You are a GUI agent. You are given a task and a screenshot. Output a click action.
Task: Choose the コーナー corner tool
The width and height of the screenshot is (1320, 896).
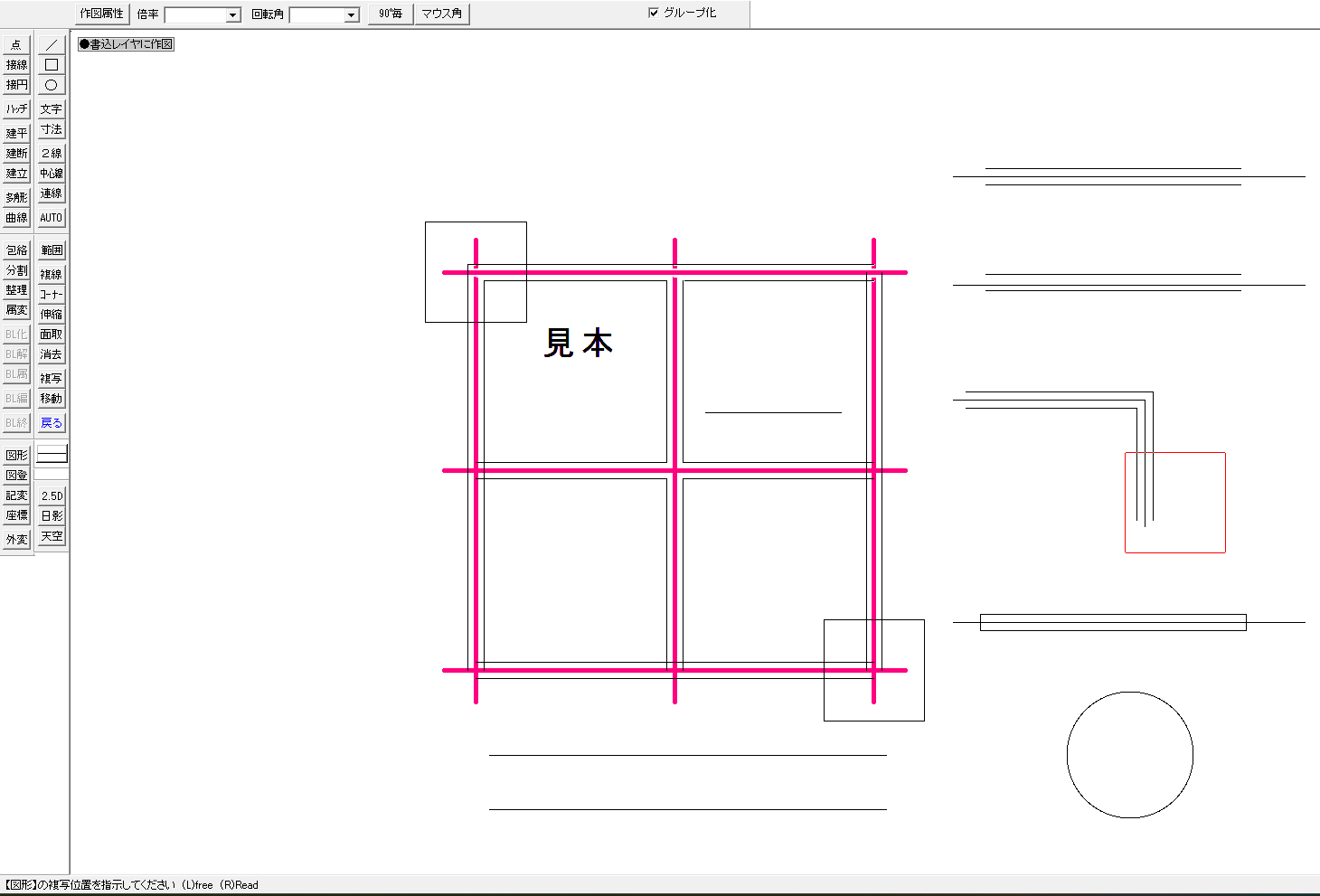pos(52,294)
